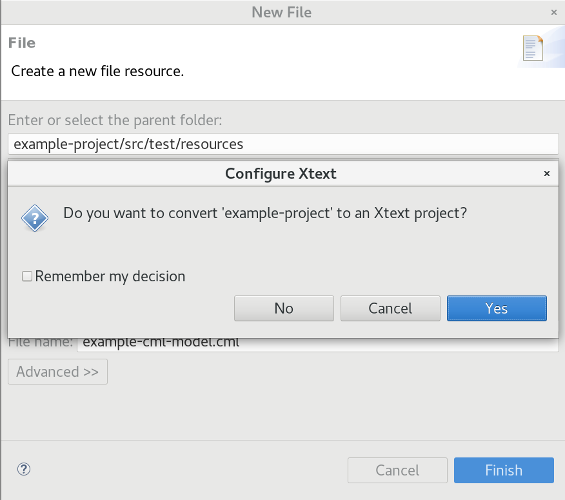
Task: Decline conversion using the No button
Action: point(284,308)
